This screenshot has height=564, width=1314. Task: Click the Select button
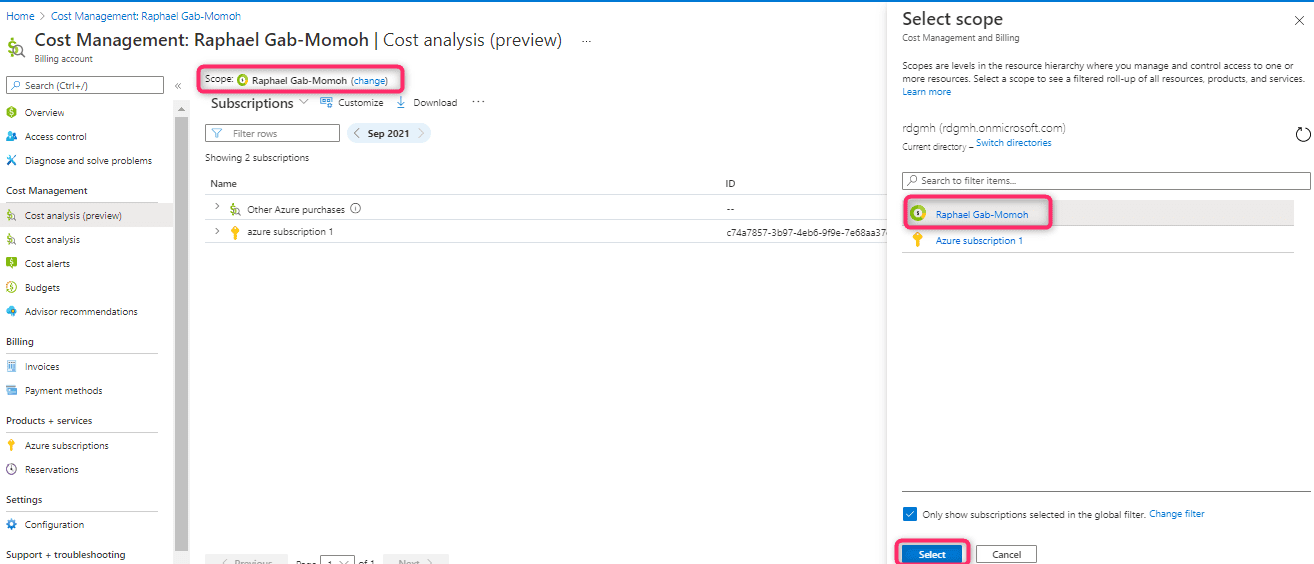[932, 554]
